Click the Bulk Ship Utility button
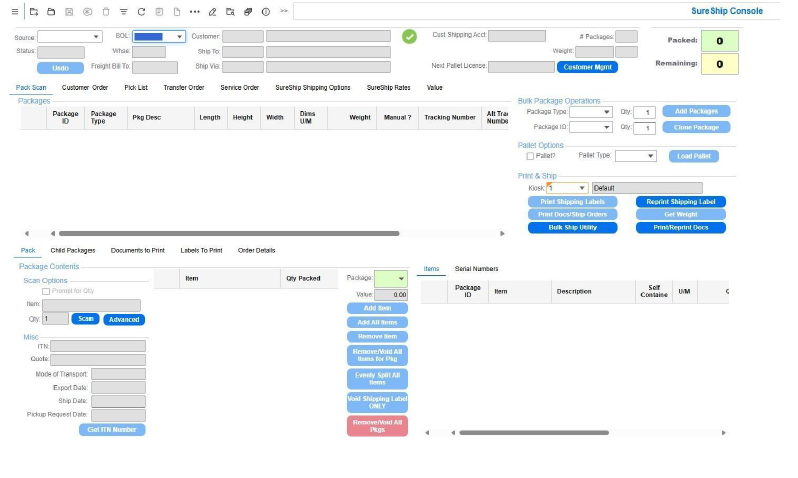Viewport: 798px width, 478px height. [x=572, y=228]
